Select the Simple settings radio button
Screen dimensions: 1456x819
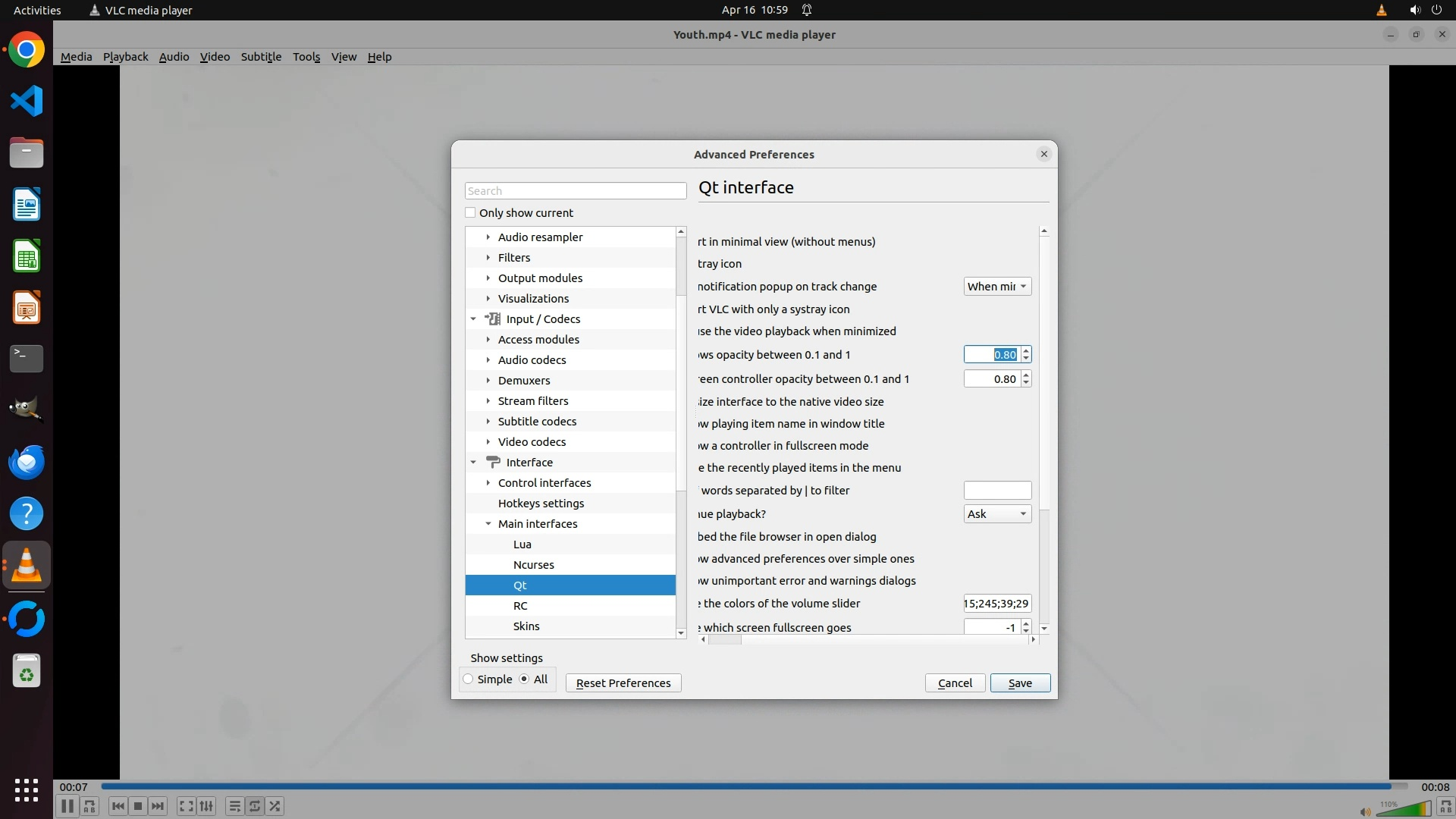click(469, 679)
